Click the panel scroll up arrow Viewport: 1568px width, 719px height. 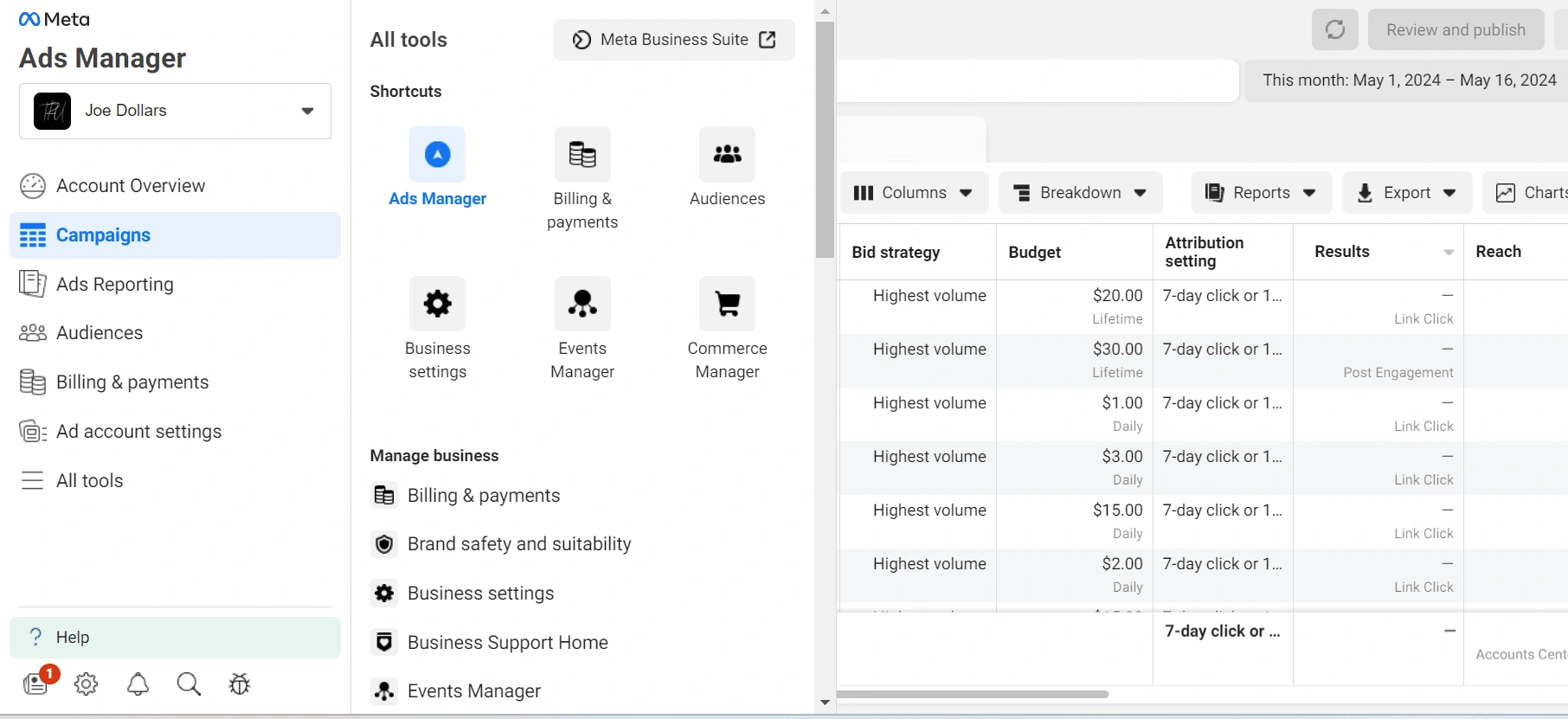[x=825, y=11]
